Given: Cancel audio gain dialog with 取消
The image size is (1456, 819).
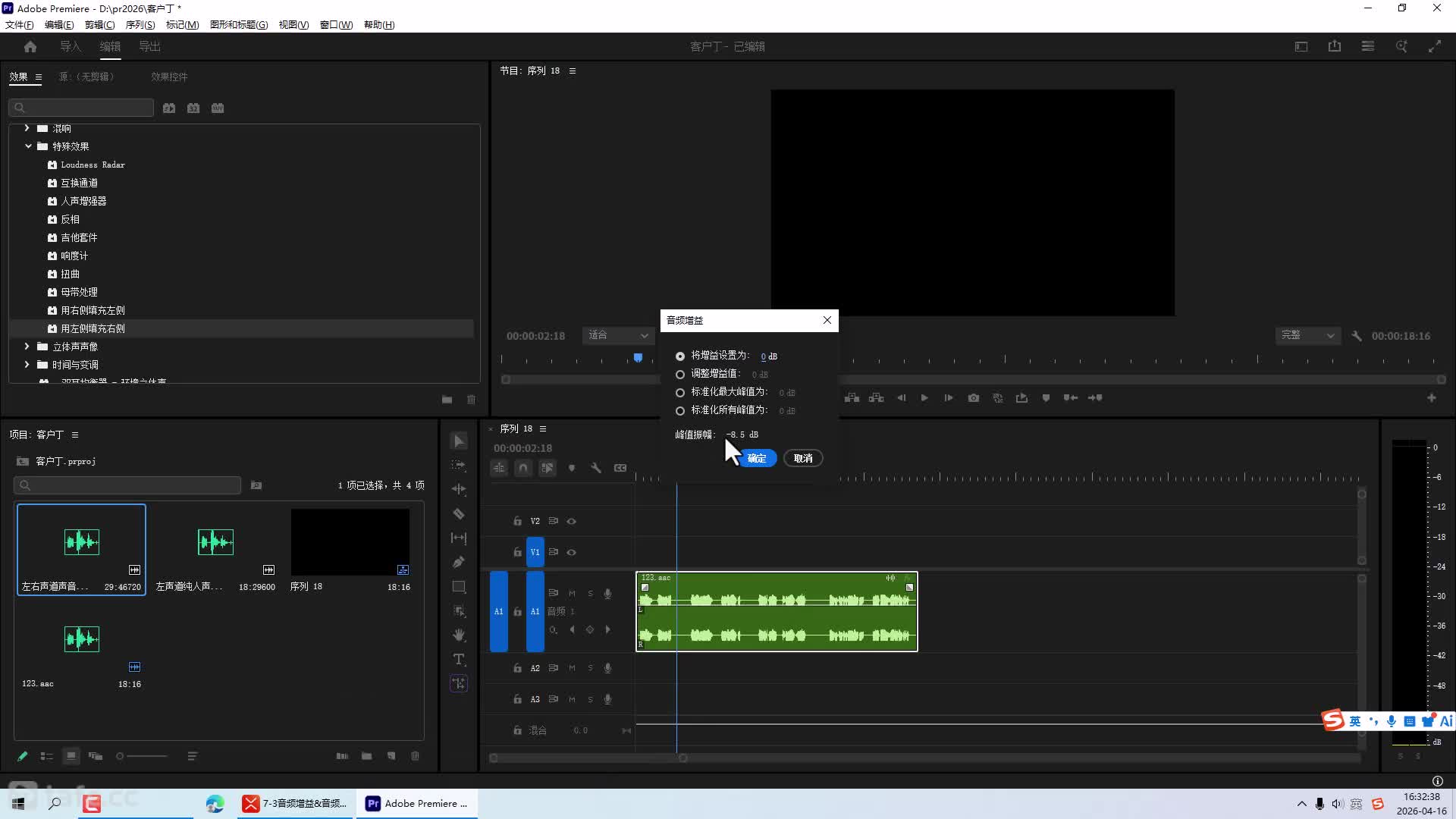Looking at the screenshot, I should pyautogui.click(x=803, y=458).
